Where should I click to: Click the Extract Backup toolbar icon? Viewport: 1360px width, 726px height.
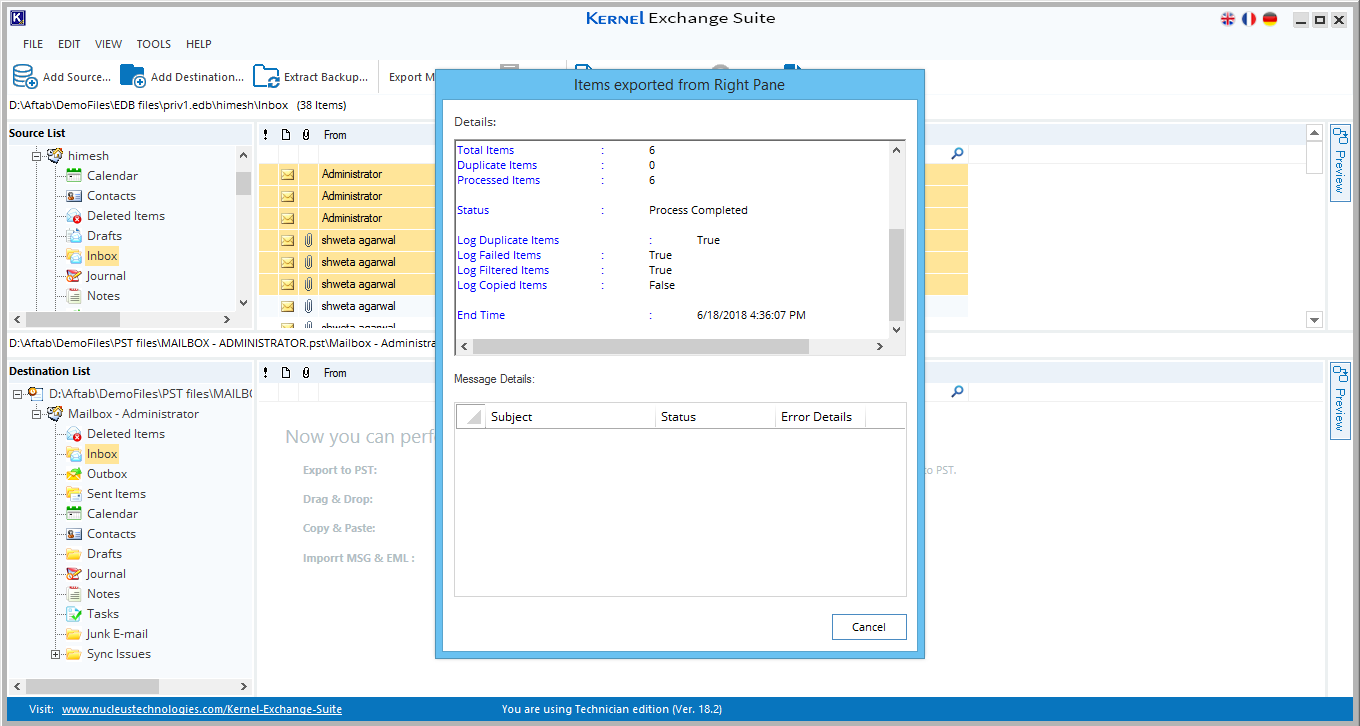pos(266,76)
